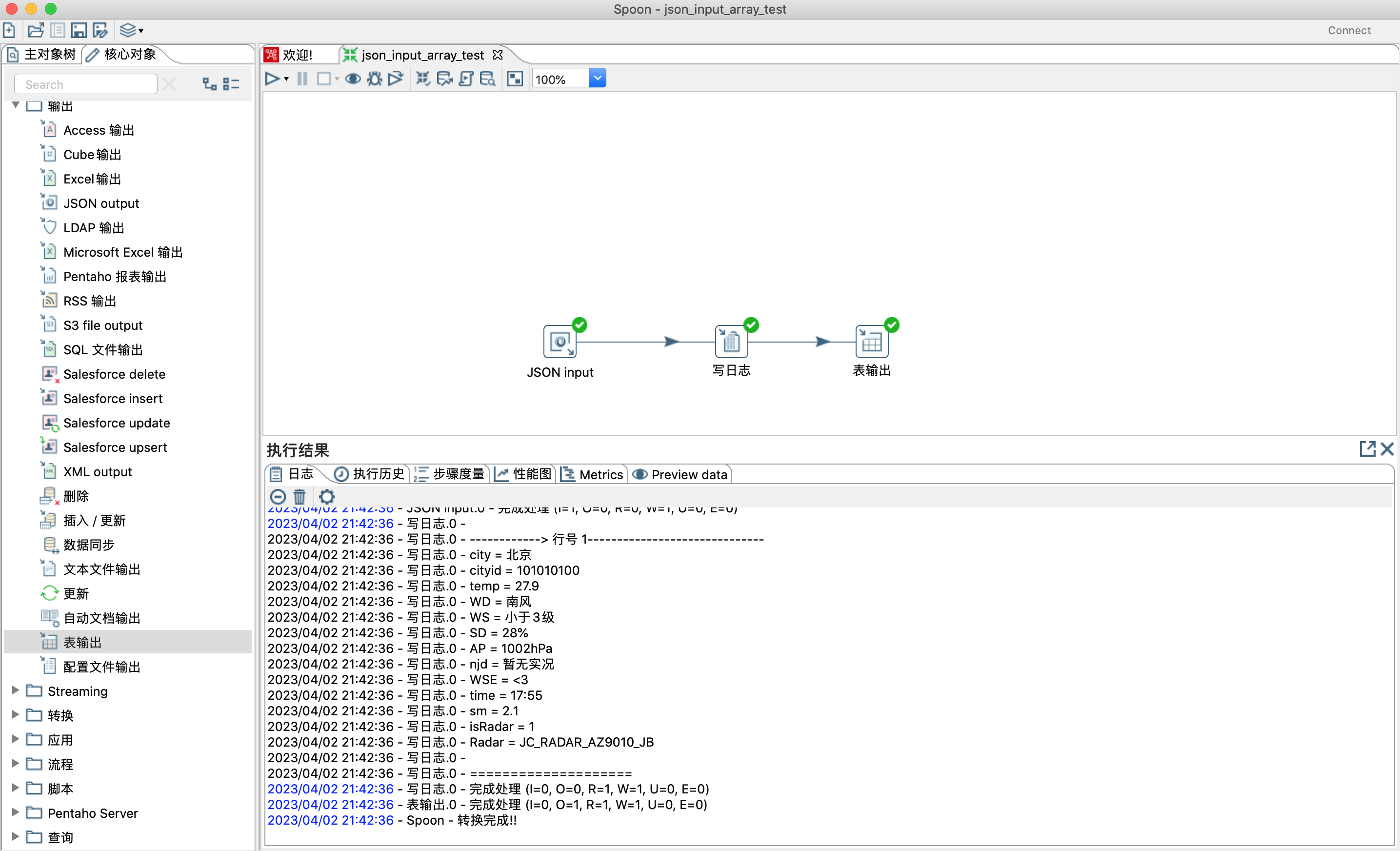The height and width of the screenshot is (851, 1400).
Task: Expand the Pentaho Server folder
Action: [x=14, y=813]
